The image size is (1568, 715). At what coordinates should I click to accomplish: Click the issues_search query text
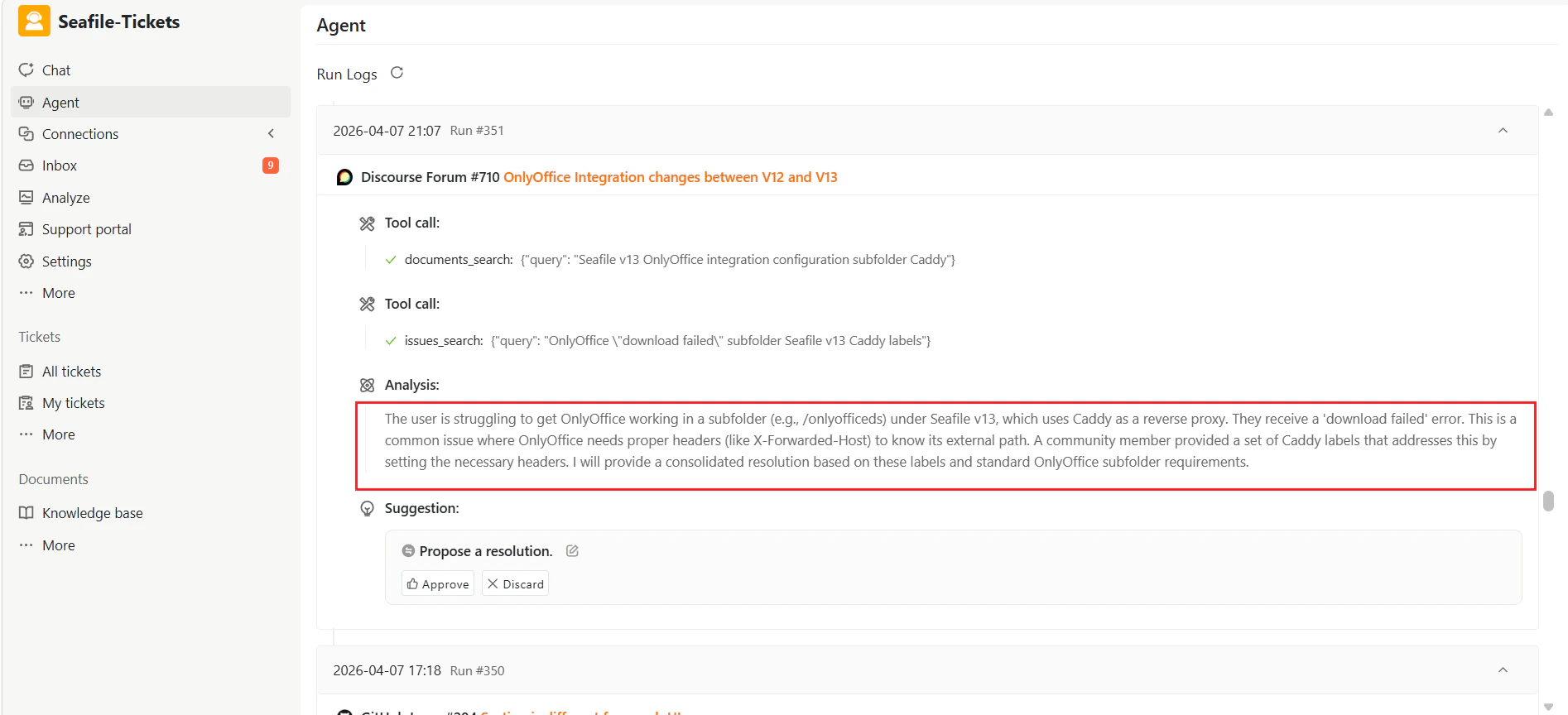pos(710,341)
